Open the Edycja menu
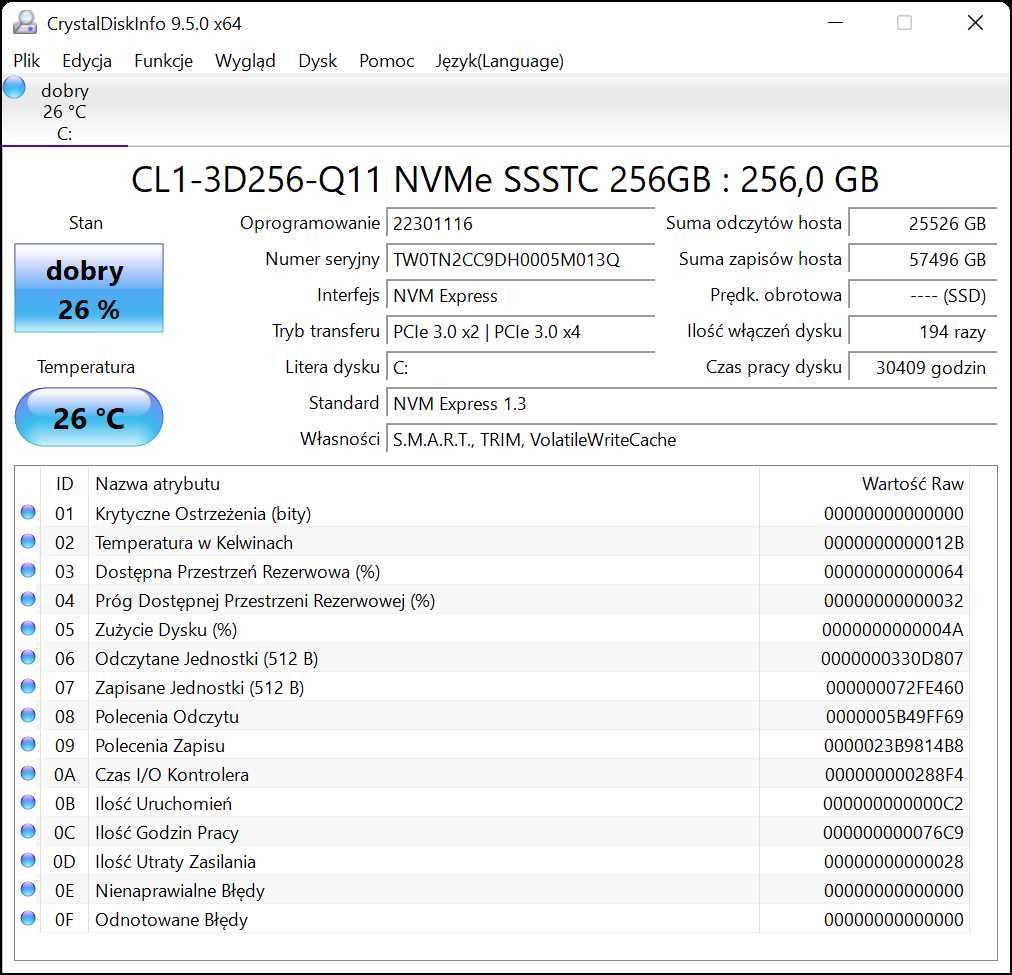Image resolution: width=1012 pixels, height=975 pixels. [x=87, y=61]
